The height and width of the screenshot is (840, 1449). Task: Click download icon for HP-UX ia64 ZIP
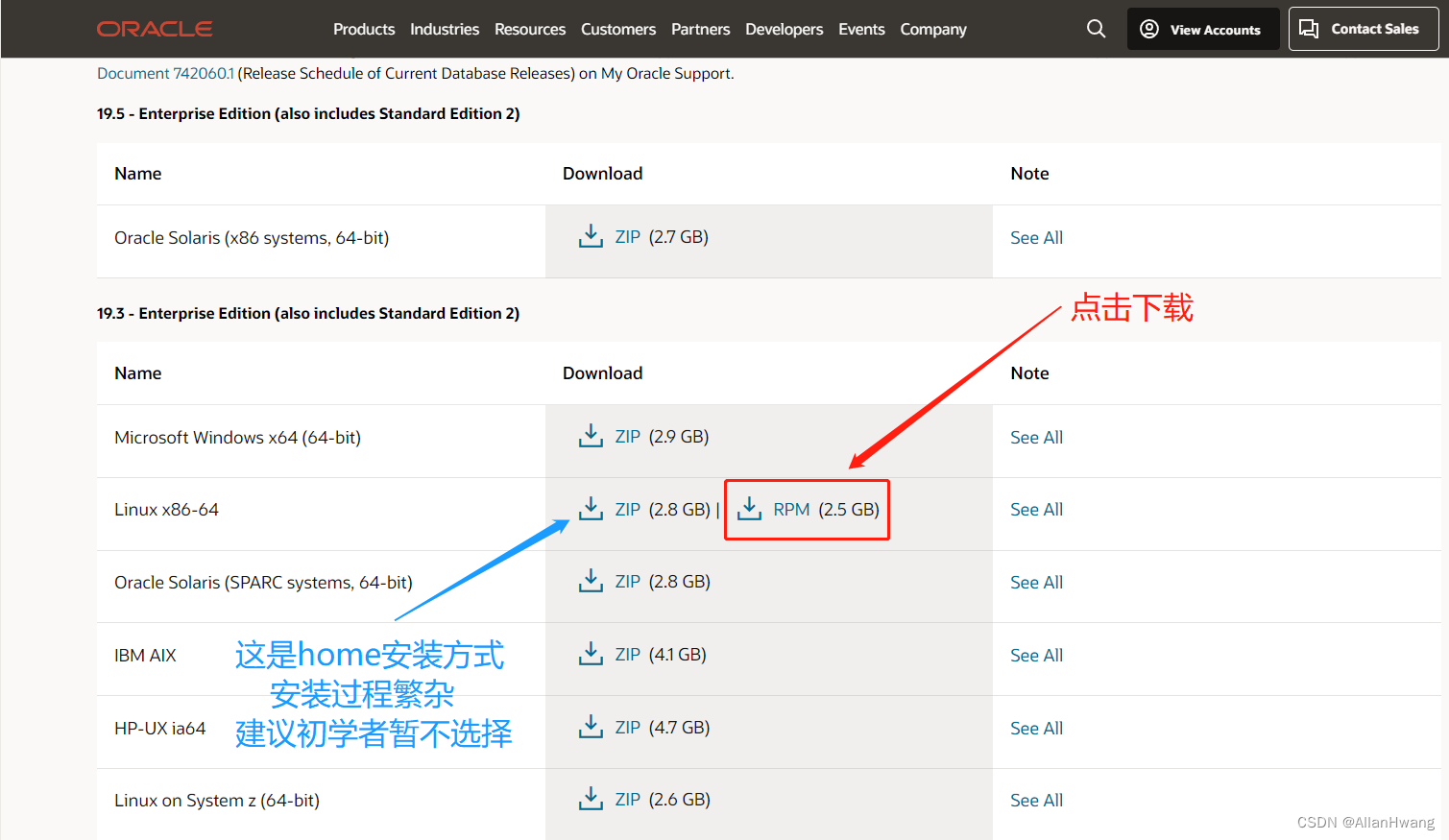point(591,727)
